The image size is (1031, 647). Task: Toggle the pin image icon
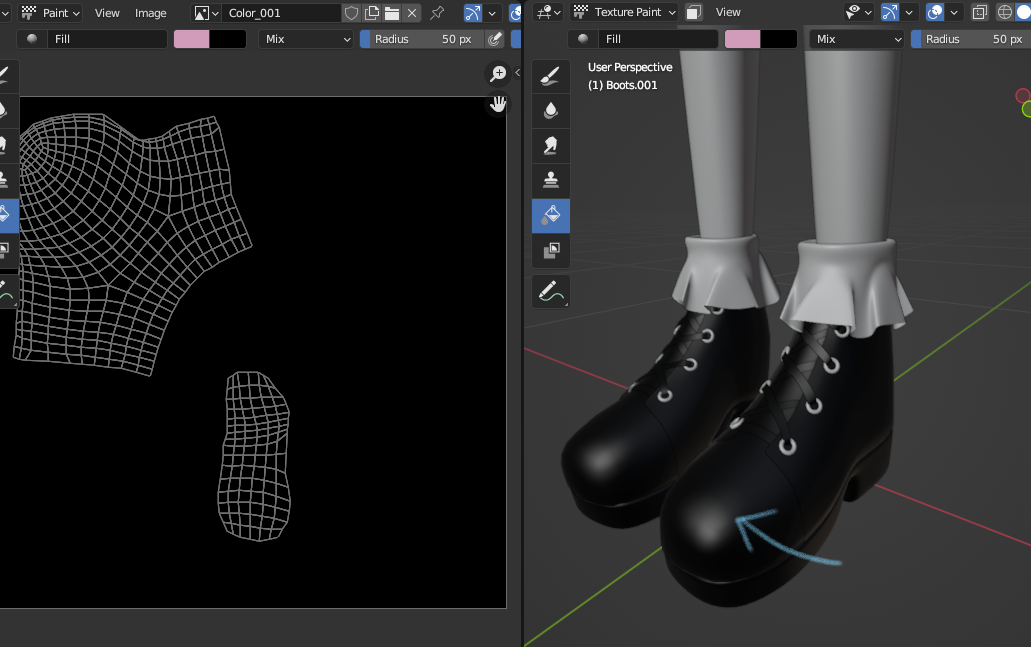point(437,12)
